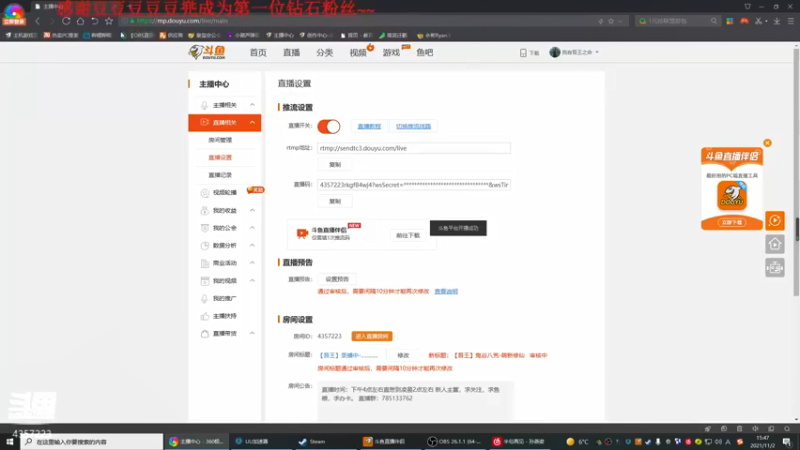The height and width of the screenshot is (450, 800).
Task: Go to 首页 in the top navigation
Action: pos(258,53)
